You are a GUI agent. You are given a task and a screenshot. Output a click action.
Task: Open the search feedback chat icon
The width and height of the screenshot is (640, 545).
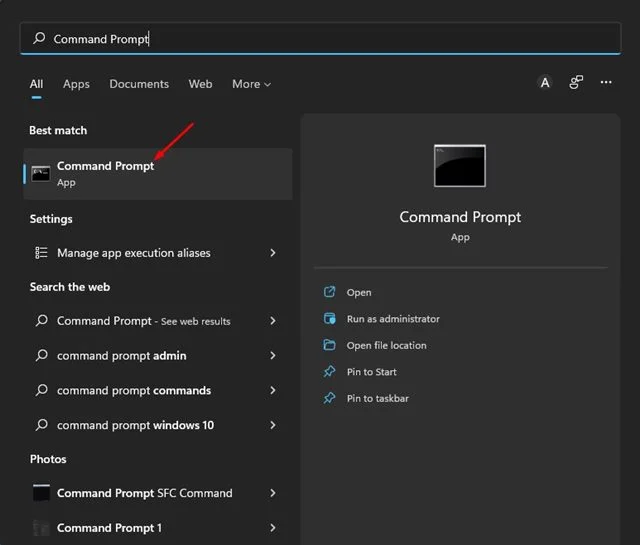(x=576, y=82)
